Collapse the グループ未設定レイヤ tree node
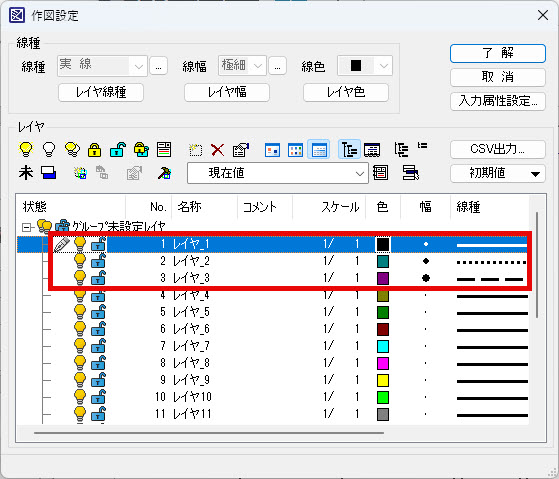Image resolution: width=559 pixels, height=479 pixels. pyautogui.click(x=26, y=227)
